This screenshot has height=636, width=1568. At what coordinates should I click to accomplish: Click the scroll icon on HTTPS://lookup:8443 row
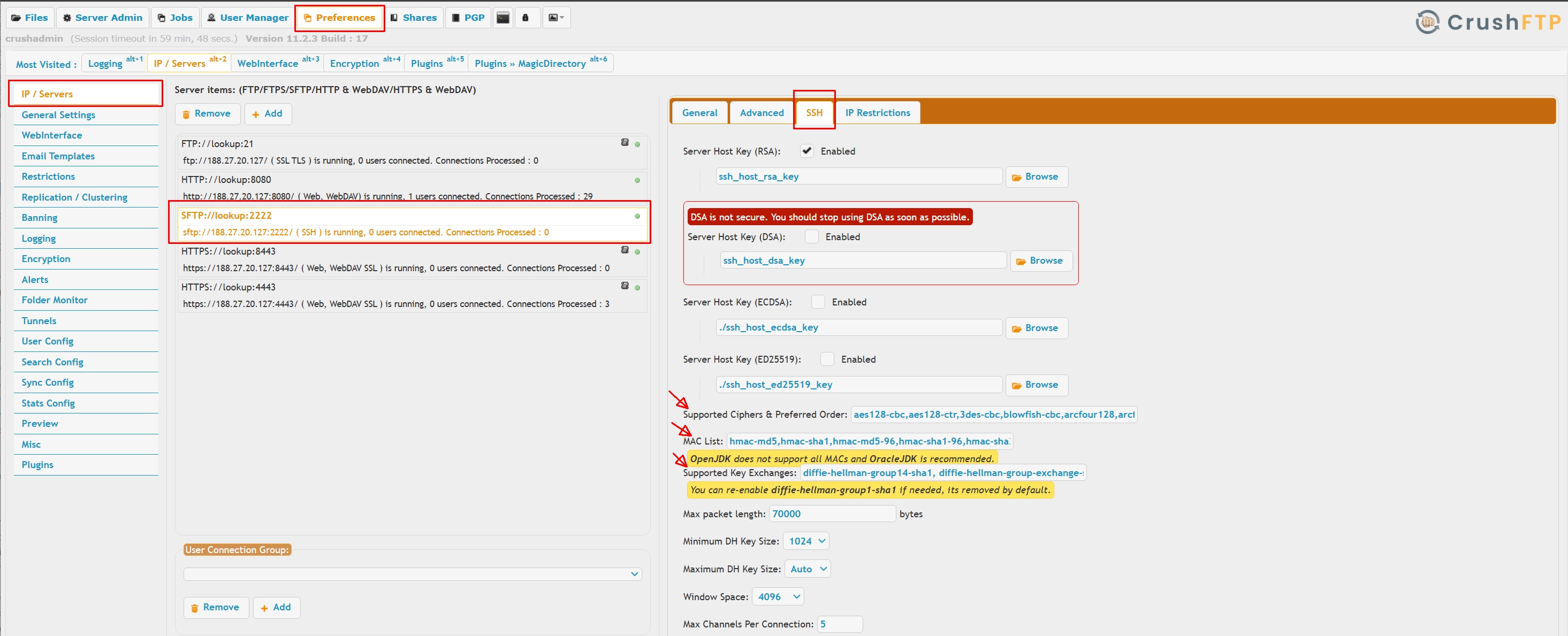click(625, 249)
